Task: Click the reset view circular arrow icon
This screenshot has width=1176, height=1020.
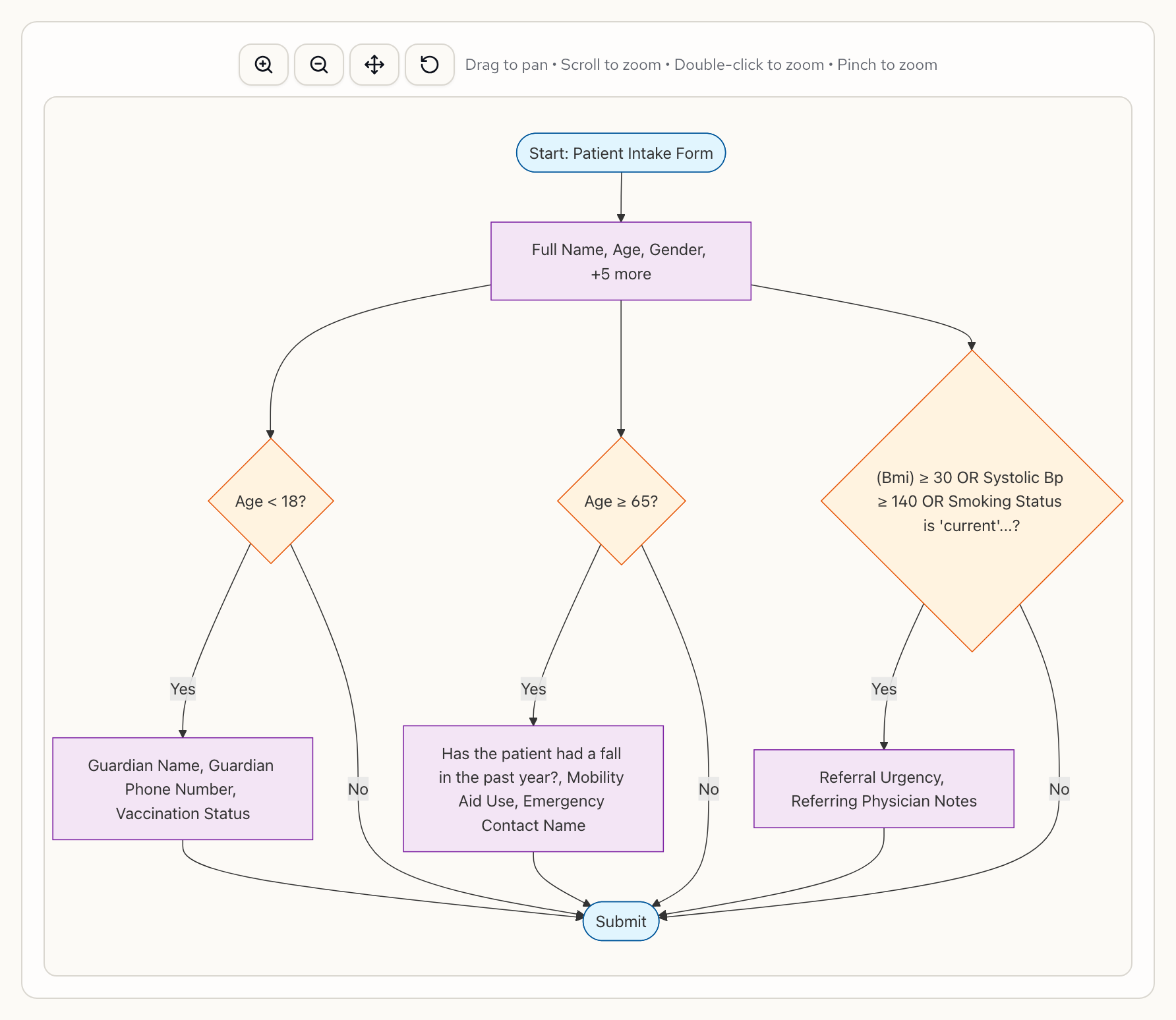Action: [x=430, y=65]
